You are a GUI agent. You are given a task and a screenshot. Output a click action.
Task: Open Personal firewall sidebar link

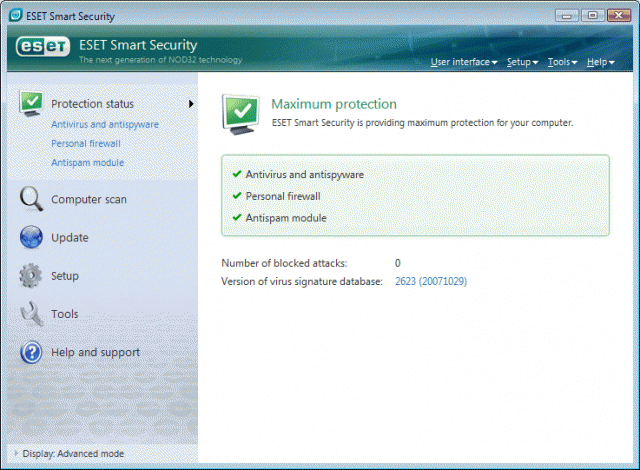[86, 144]
